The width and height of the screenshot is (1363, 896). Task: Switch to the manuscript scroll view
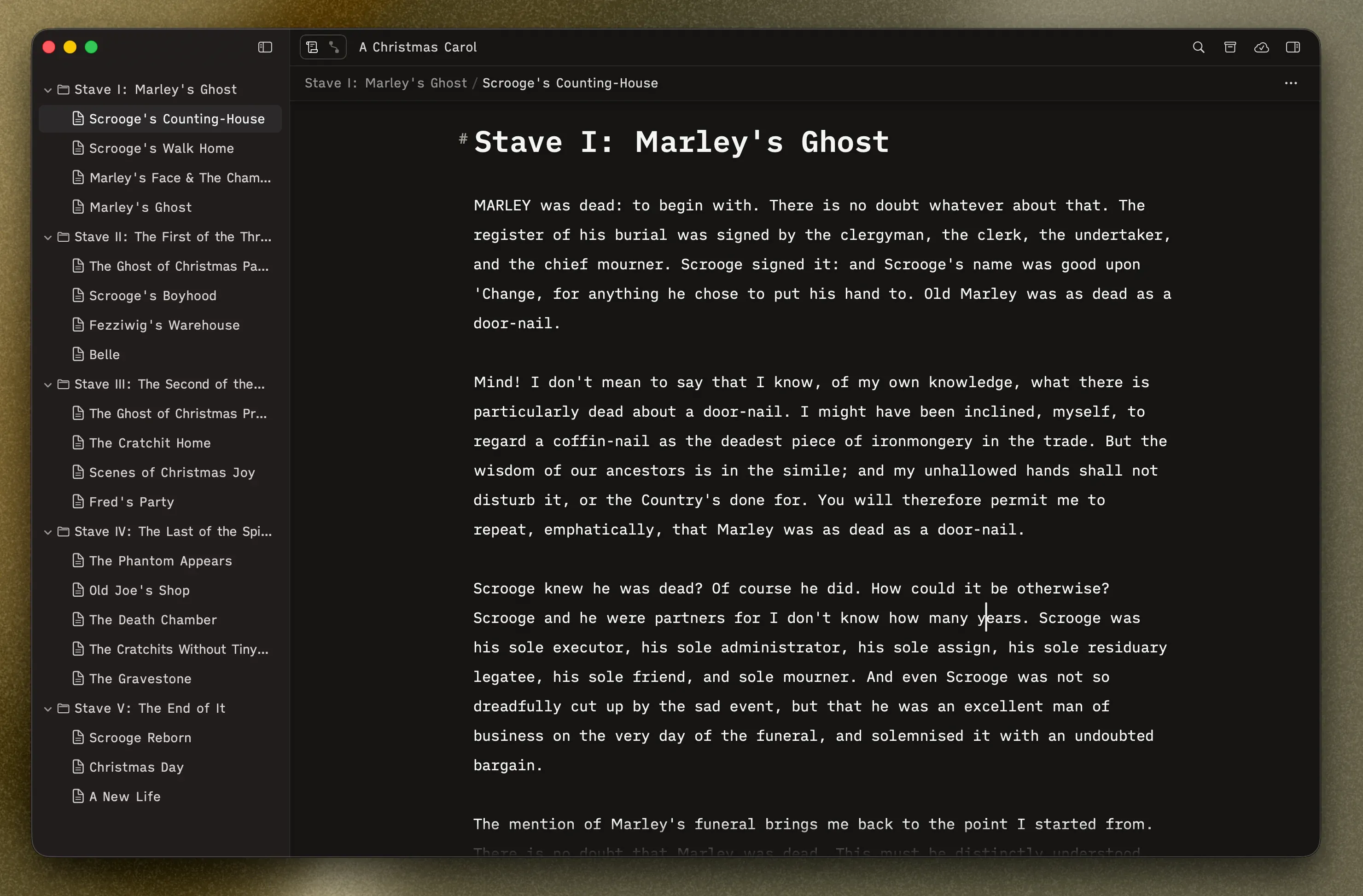pyautogui.click(x=312, y=47)
